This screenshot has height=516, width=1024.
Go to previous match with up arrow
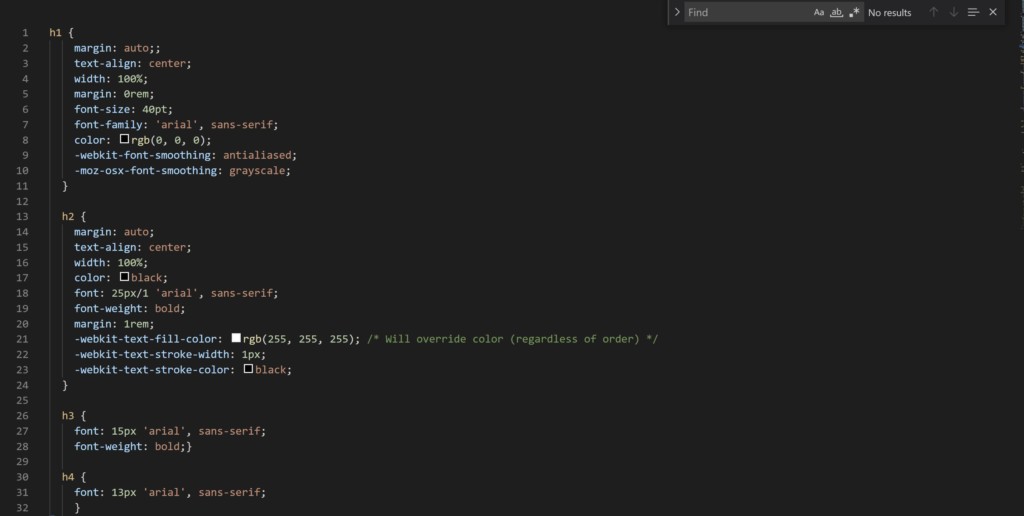pyautogui.click(x=934, y=12)
